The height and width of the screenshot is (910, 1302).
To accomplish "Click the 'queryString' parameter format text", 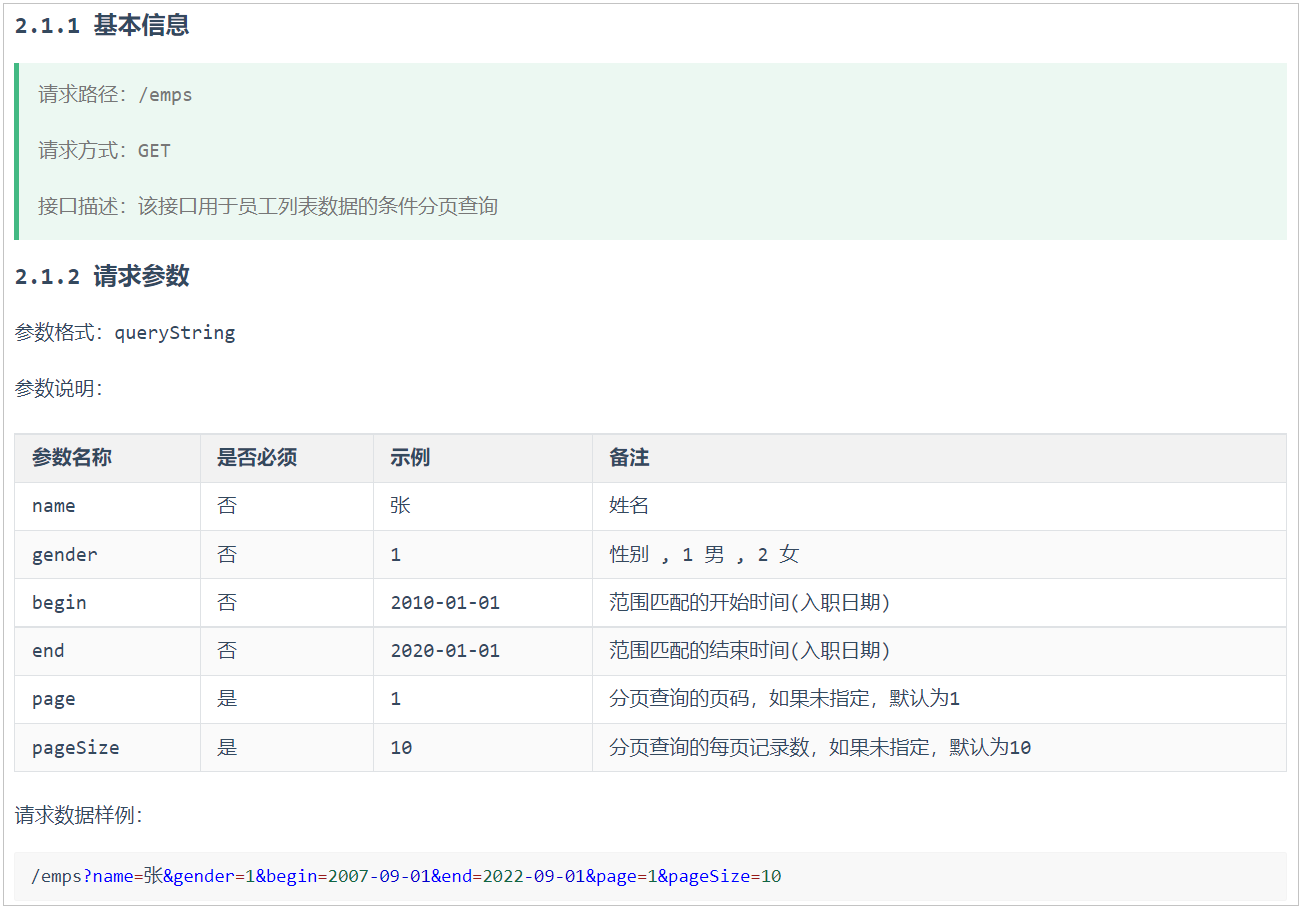I will 175,333.
